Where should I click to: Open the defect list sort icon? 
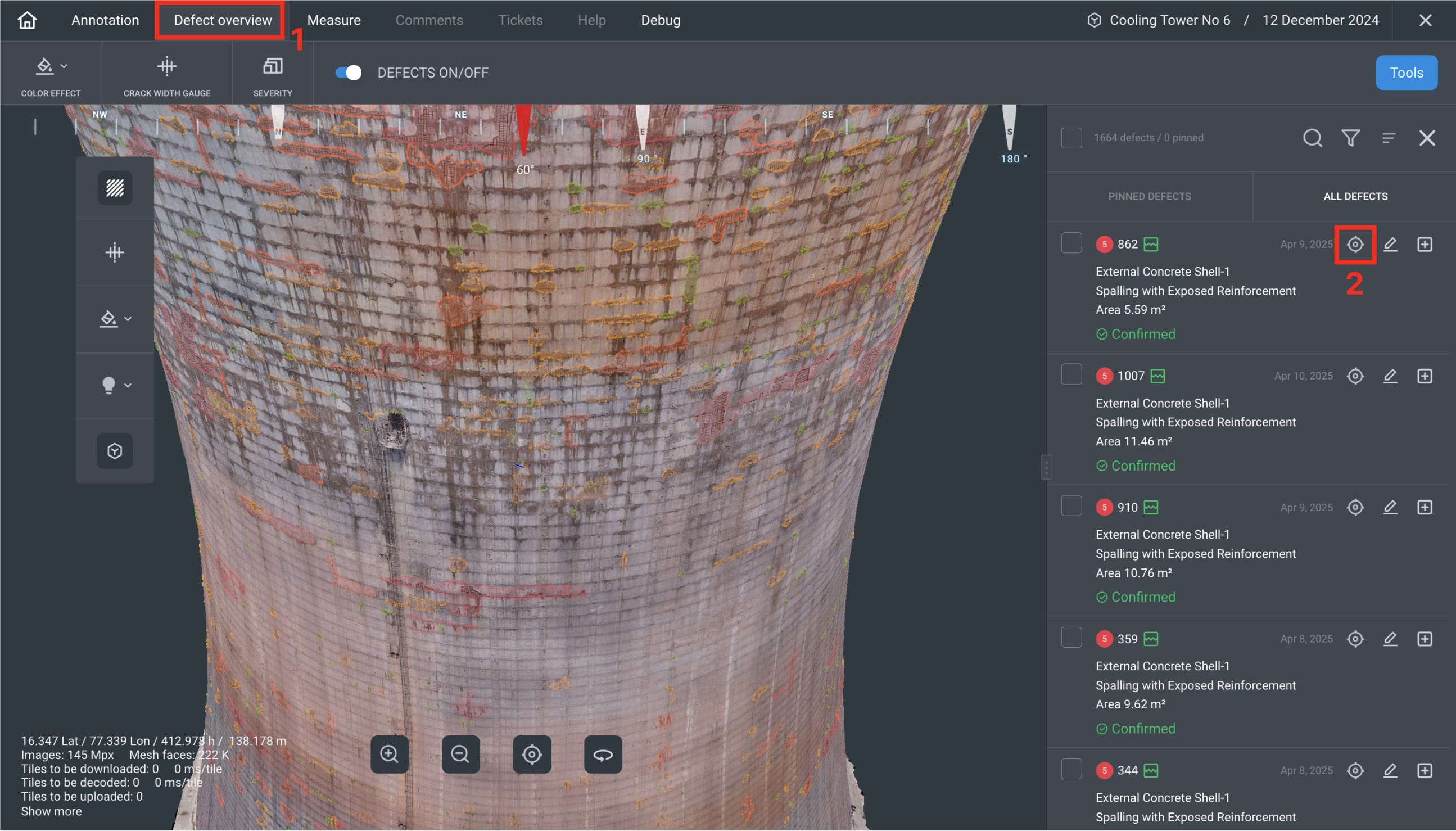click(x=1389, y=138)
